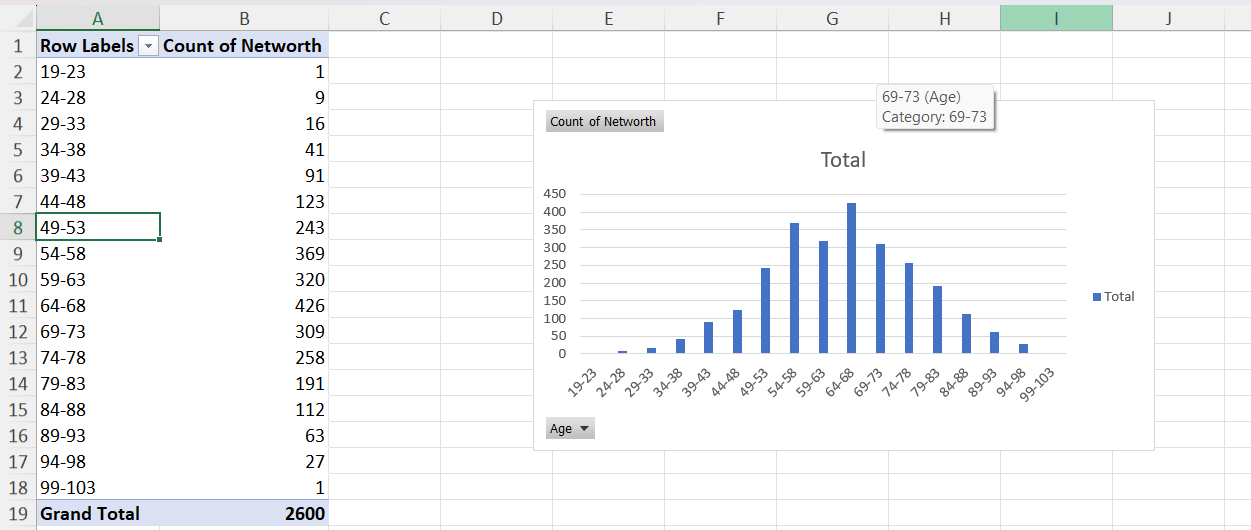Click the 99-103 label on chart axis
The height and width of the screenshot is (530, 1251).
[x=1040, y=383]
